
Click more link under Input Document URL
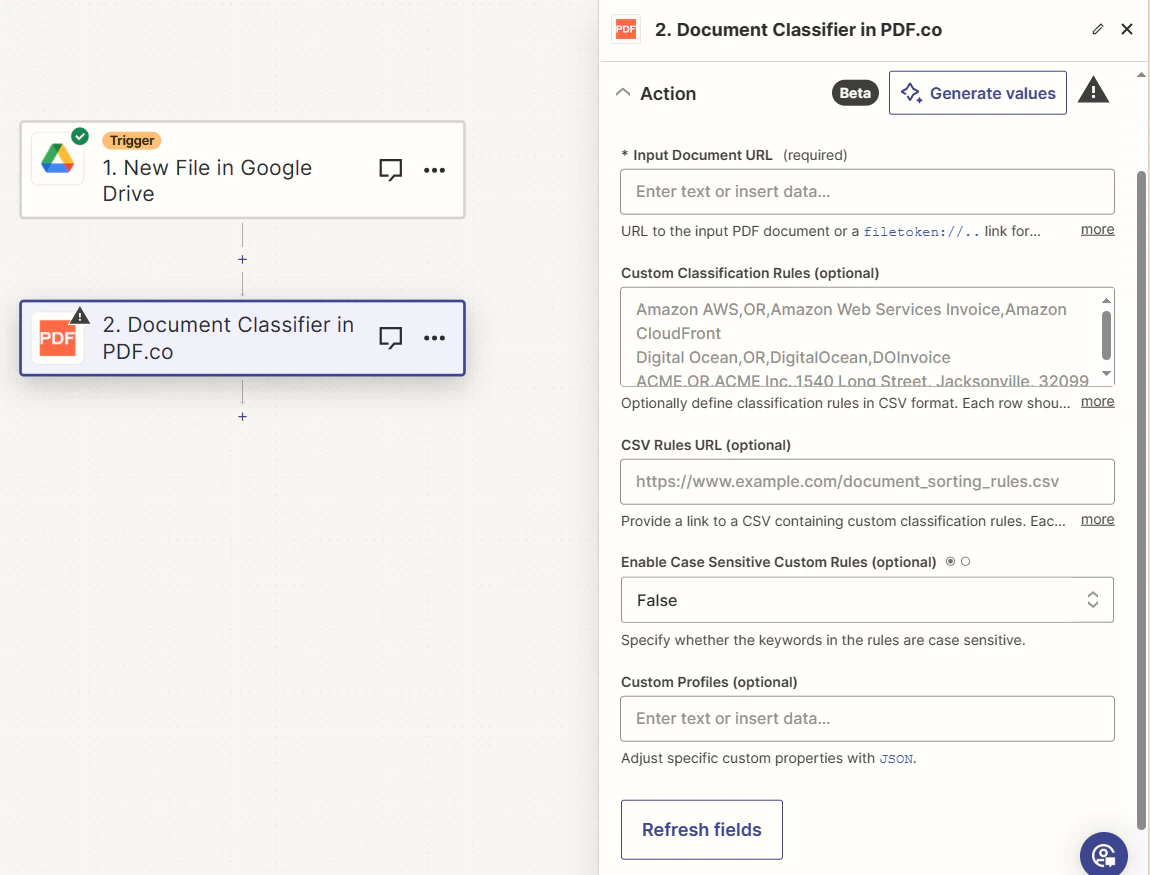click(x=1097, y=230)
